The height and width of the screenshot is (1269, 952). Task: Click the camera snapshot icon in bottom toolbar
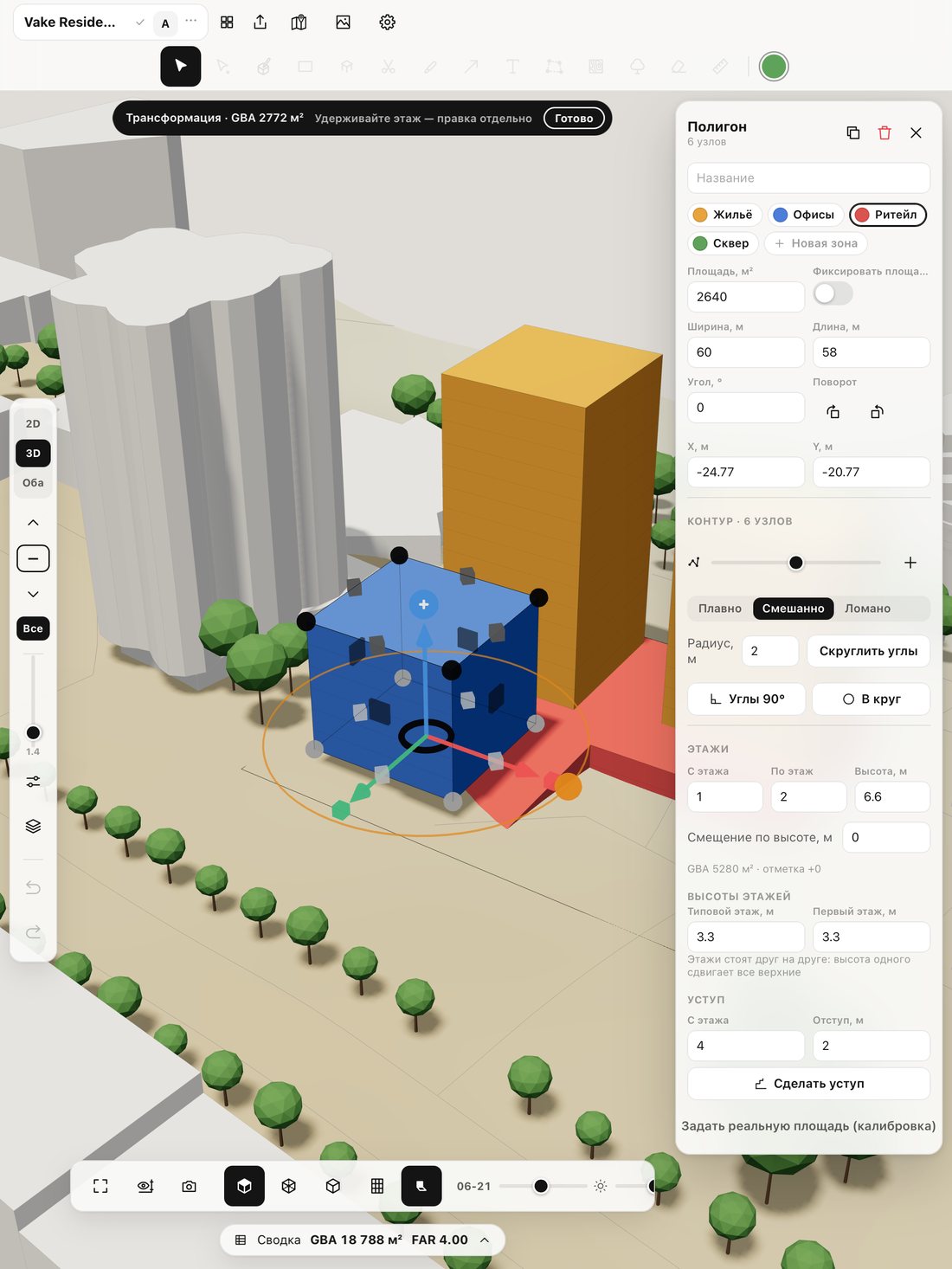point(189,1186)
